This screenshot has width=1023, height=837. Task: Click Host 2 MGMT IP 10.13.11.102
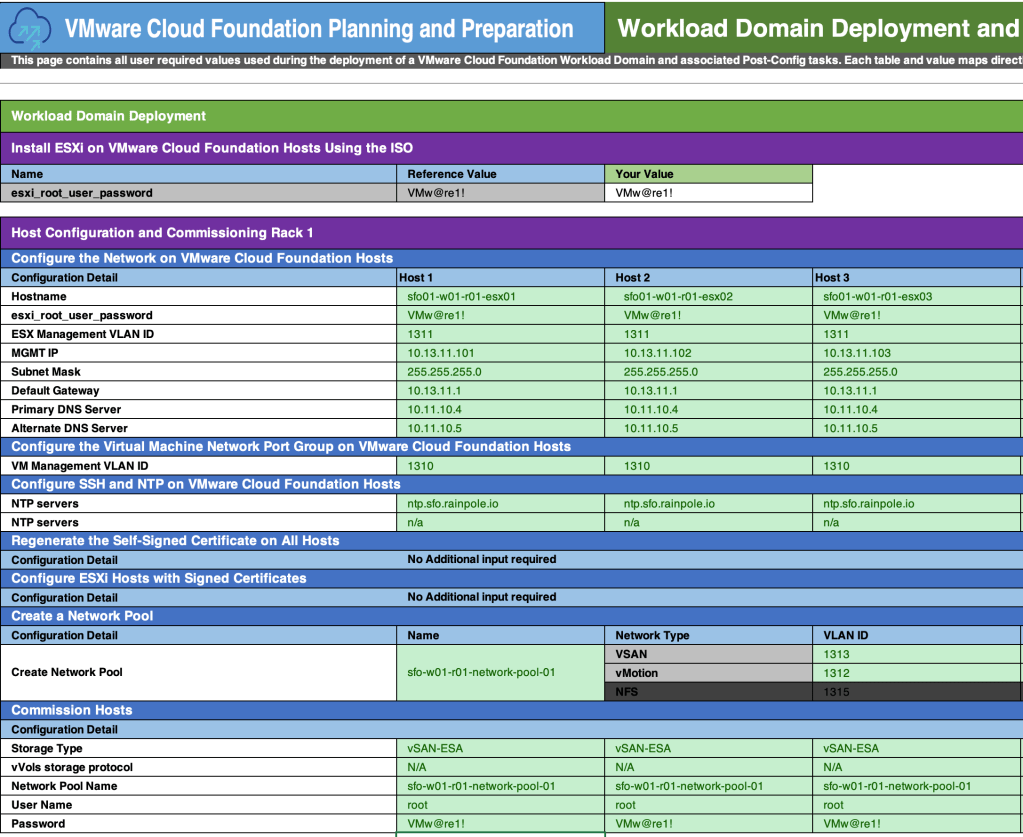(708, 353)
